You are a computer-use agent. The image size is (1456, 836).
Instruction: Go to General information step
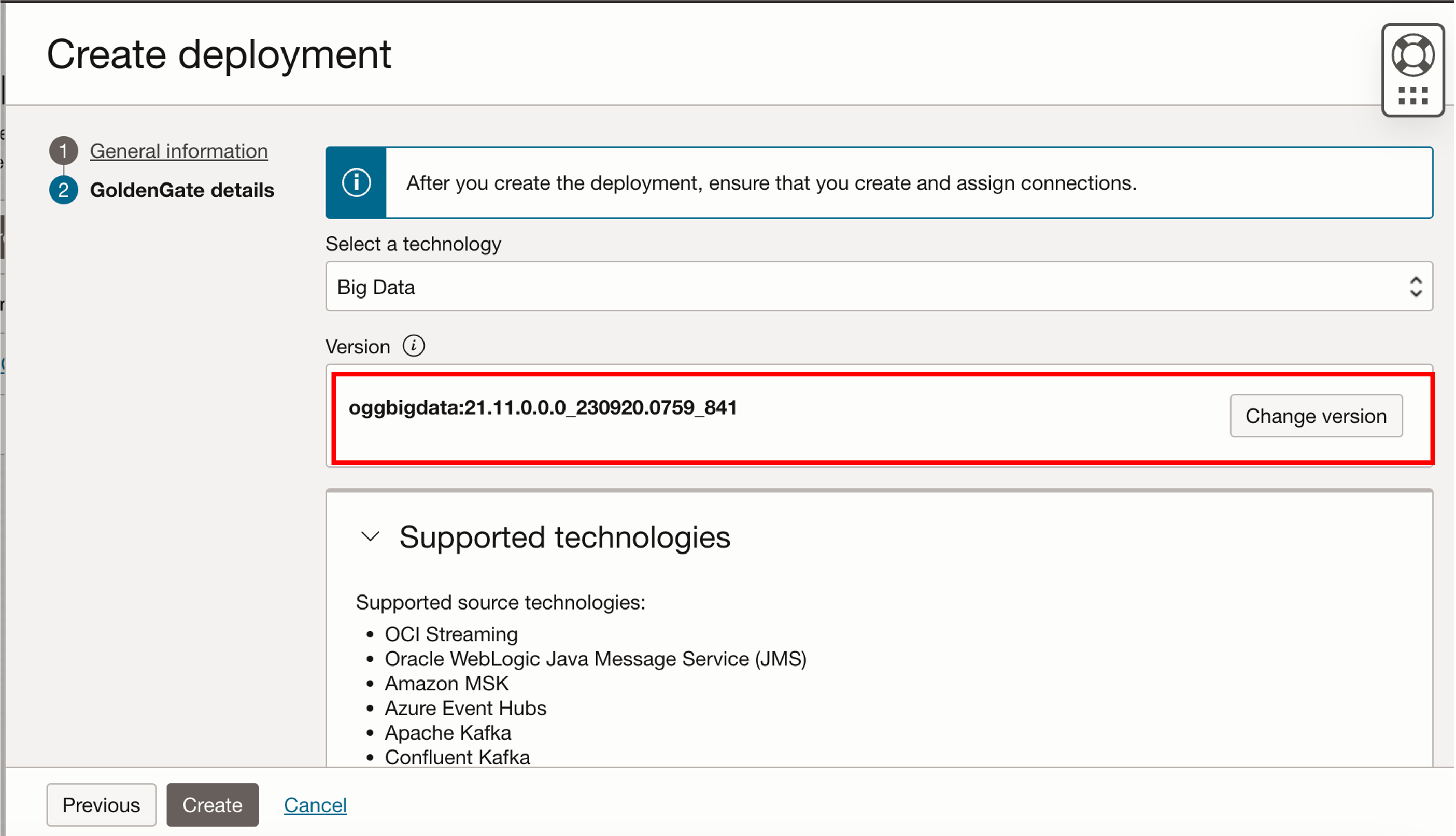pyautogui.click(x=178, y=151)
